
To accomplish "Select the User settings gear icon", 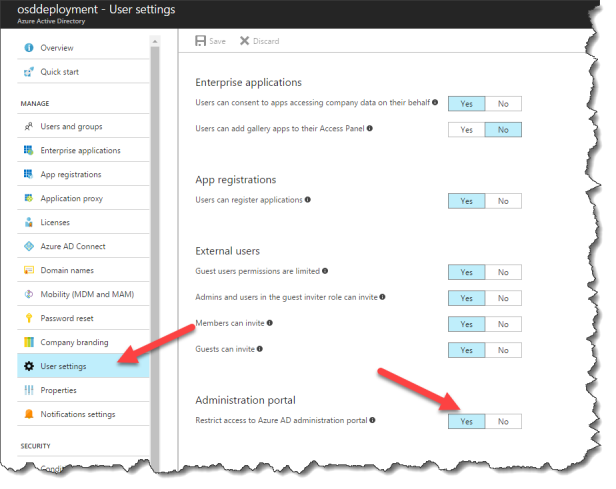I will (29, 366).
